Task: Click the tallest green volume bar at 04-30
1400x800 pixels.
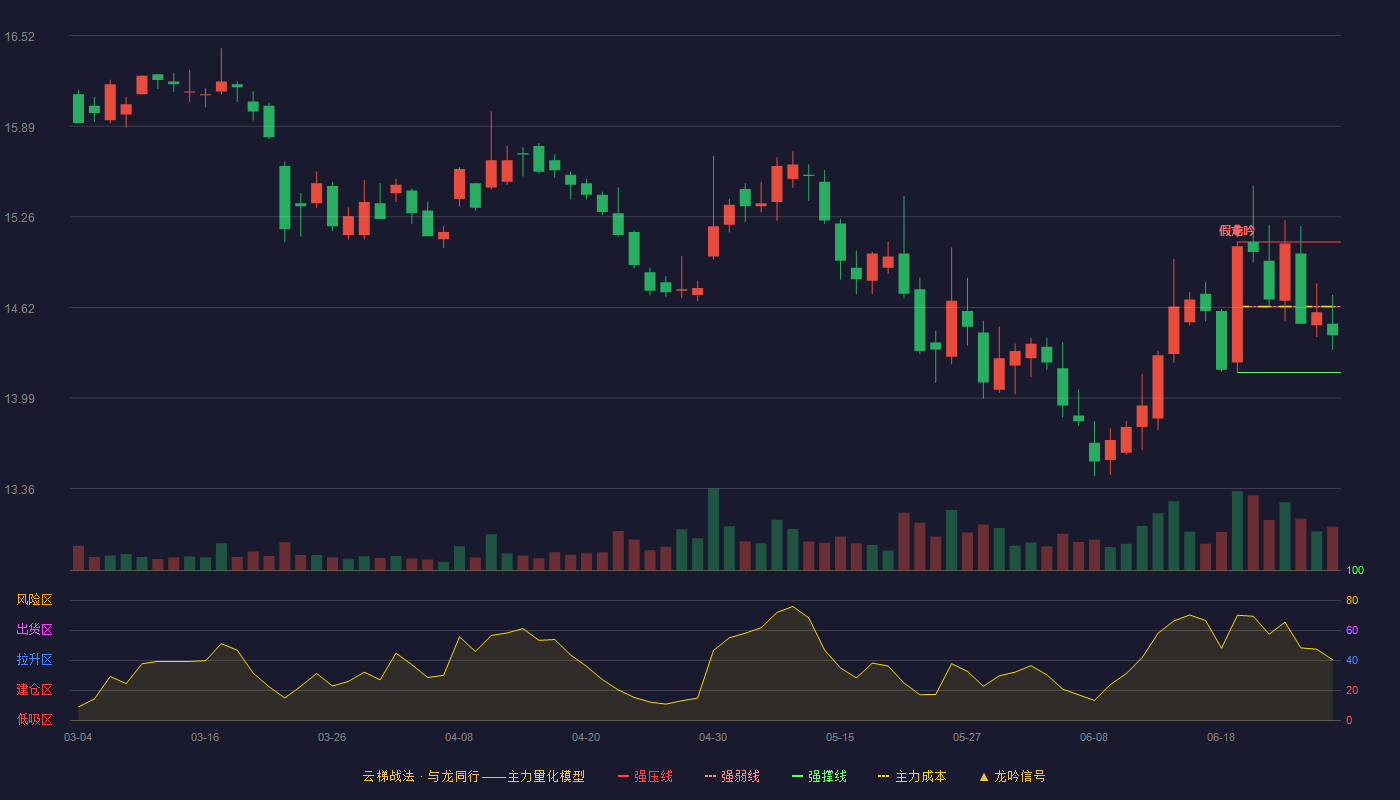Action: point(713,529)
